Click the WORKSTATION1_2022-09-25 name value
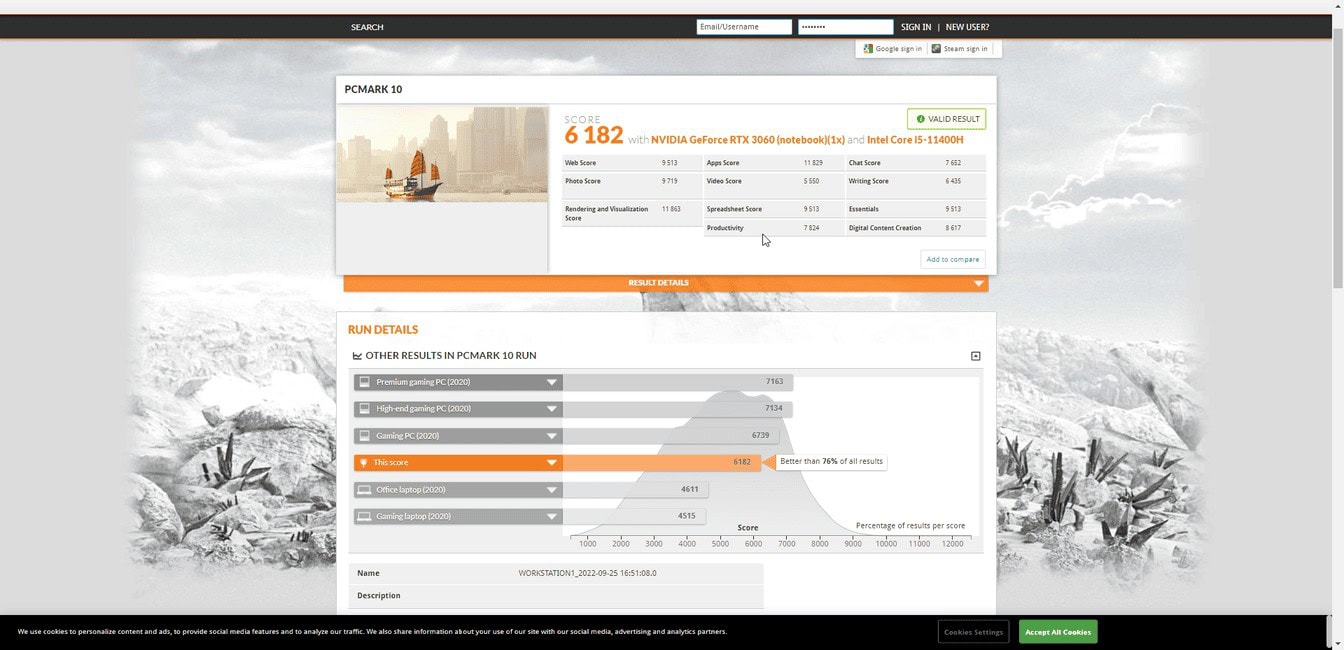The image size is (1344, 650). [587, 574]
